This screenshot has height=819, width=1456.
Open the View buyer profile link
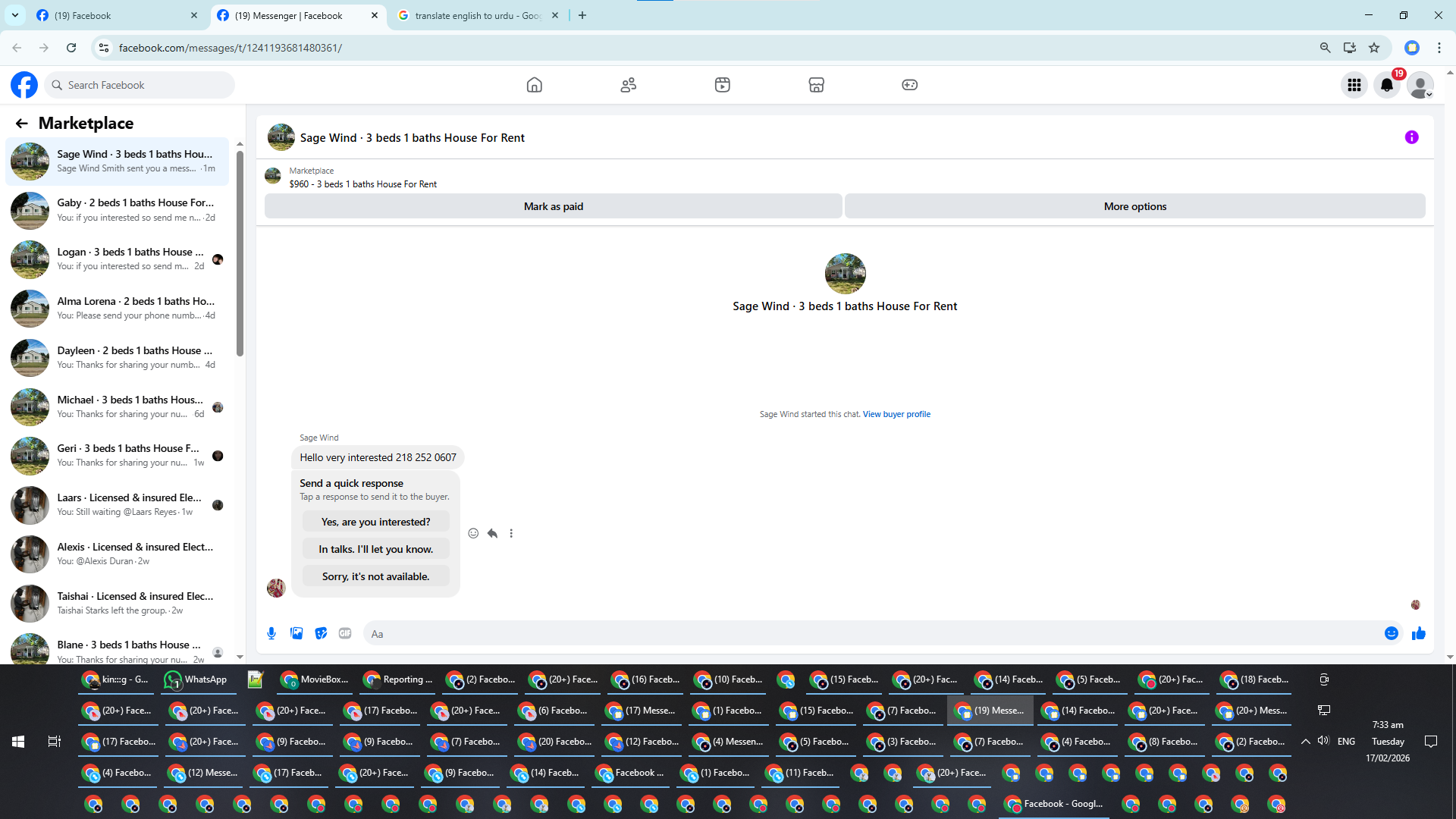point(896,414)
